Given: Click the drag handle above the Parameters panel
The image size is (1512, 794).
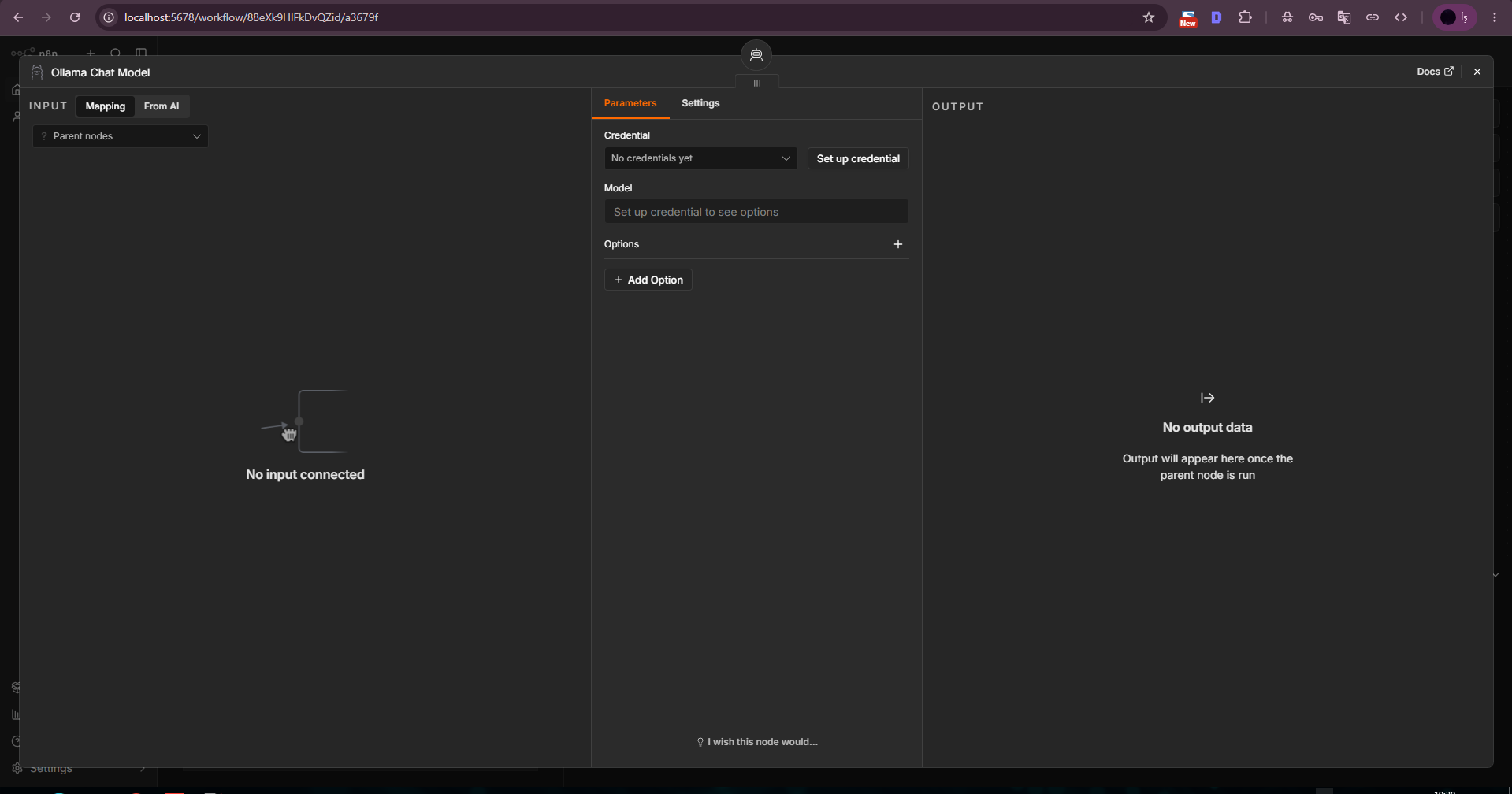Looking at the screenshot, I should pos(756,83).
